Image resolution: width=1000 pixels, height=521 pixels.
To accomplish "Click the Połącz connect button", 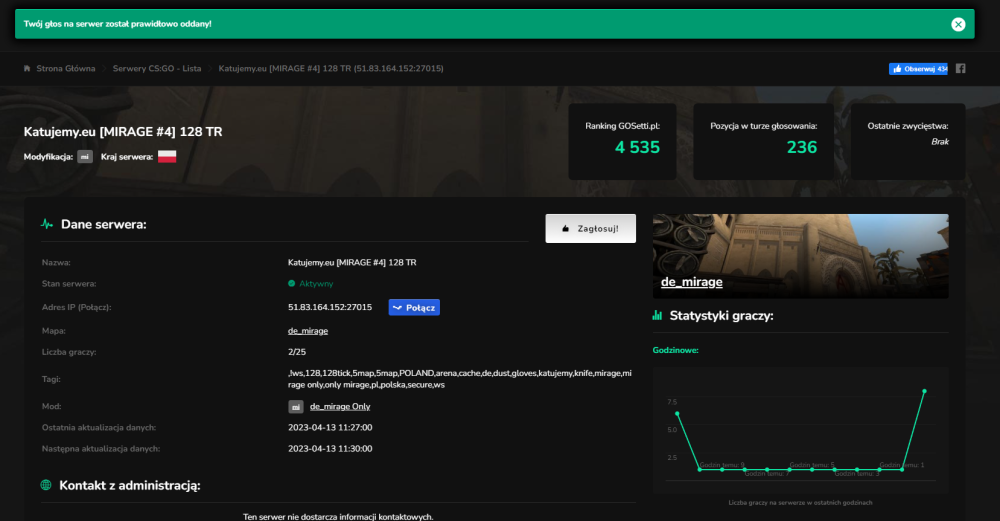I will (x=414, y=307).
